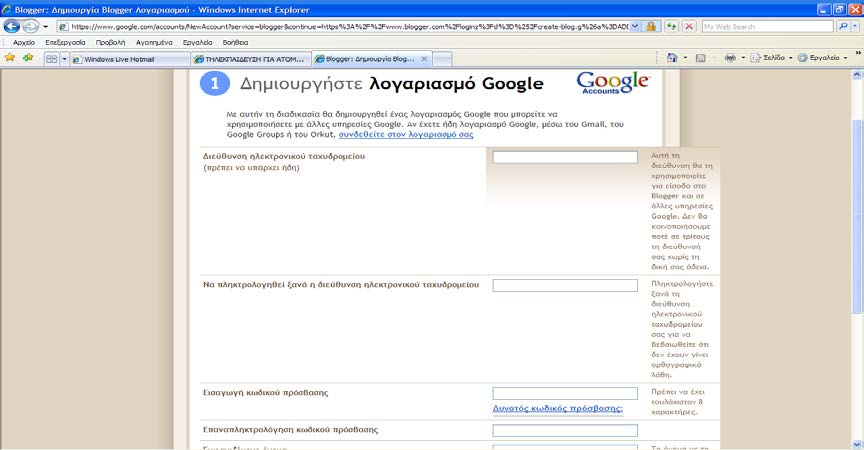Open search provider options dropdown arrow

[x=856, y=26]
